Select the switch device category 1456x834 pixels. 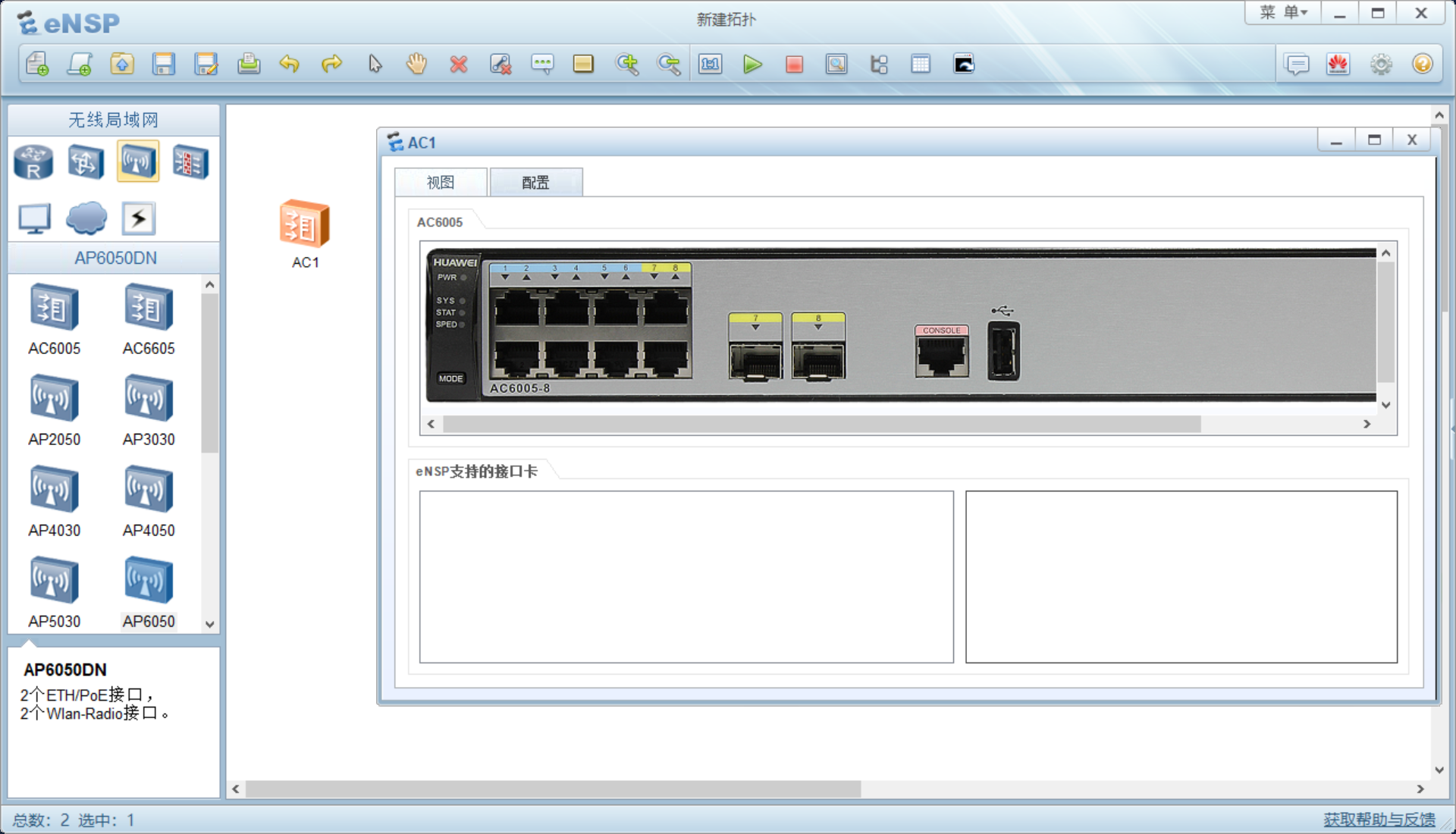(86, 161)
